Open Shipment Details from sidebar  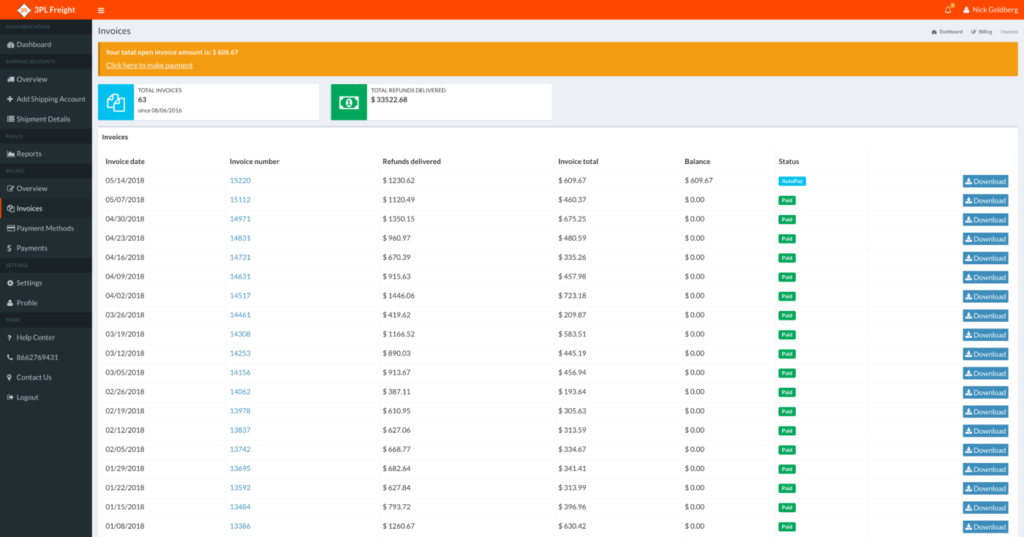pyautogui.click(x=43, y=119)
